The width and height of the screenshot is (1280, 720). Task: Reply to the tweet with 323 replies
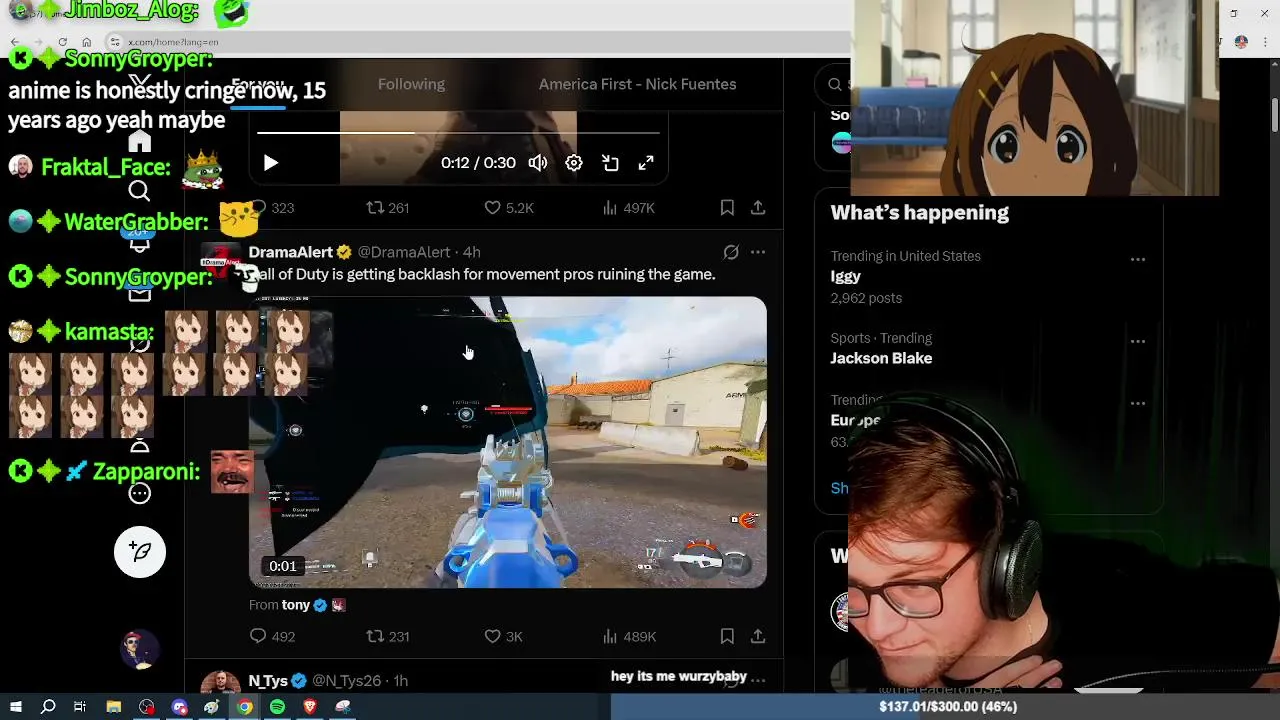coord(272,208)
